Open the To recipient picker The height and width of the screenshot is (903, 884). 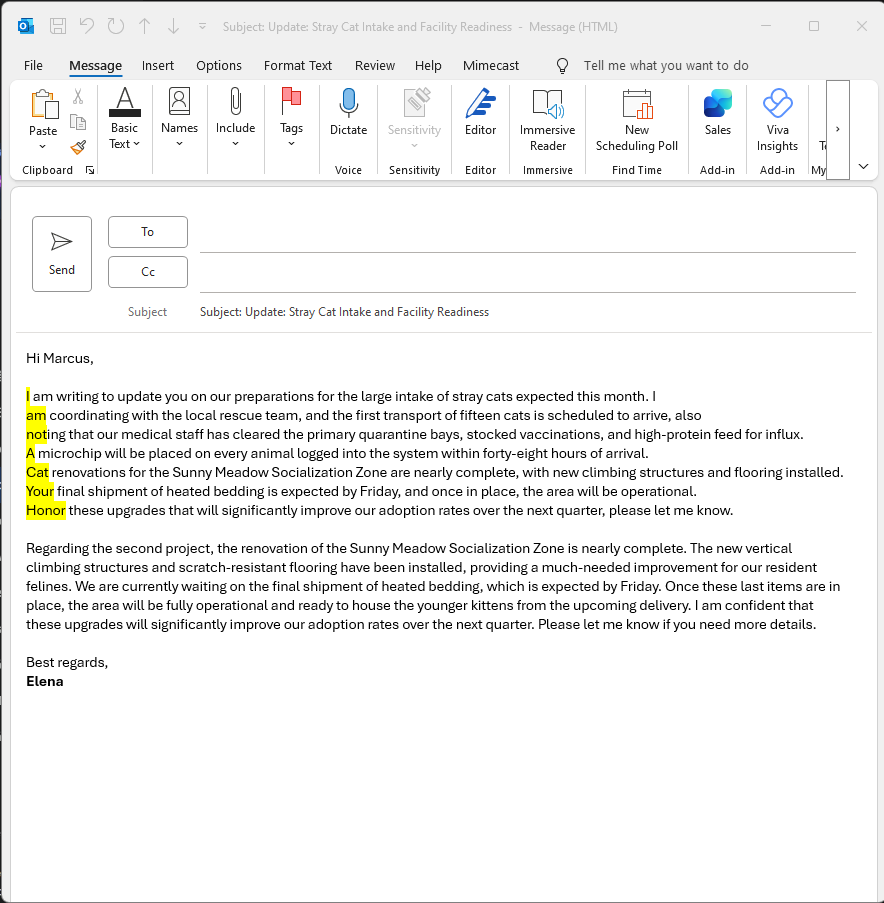[147, 231]
